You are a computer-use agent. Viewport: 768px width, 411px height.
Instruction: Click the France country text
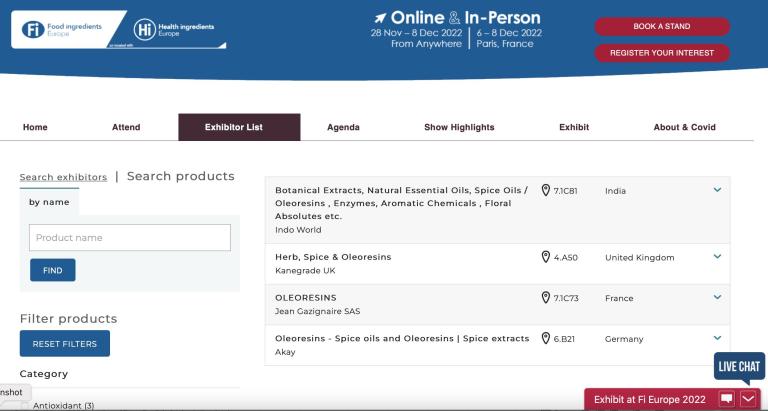click(x=619, y=298)
